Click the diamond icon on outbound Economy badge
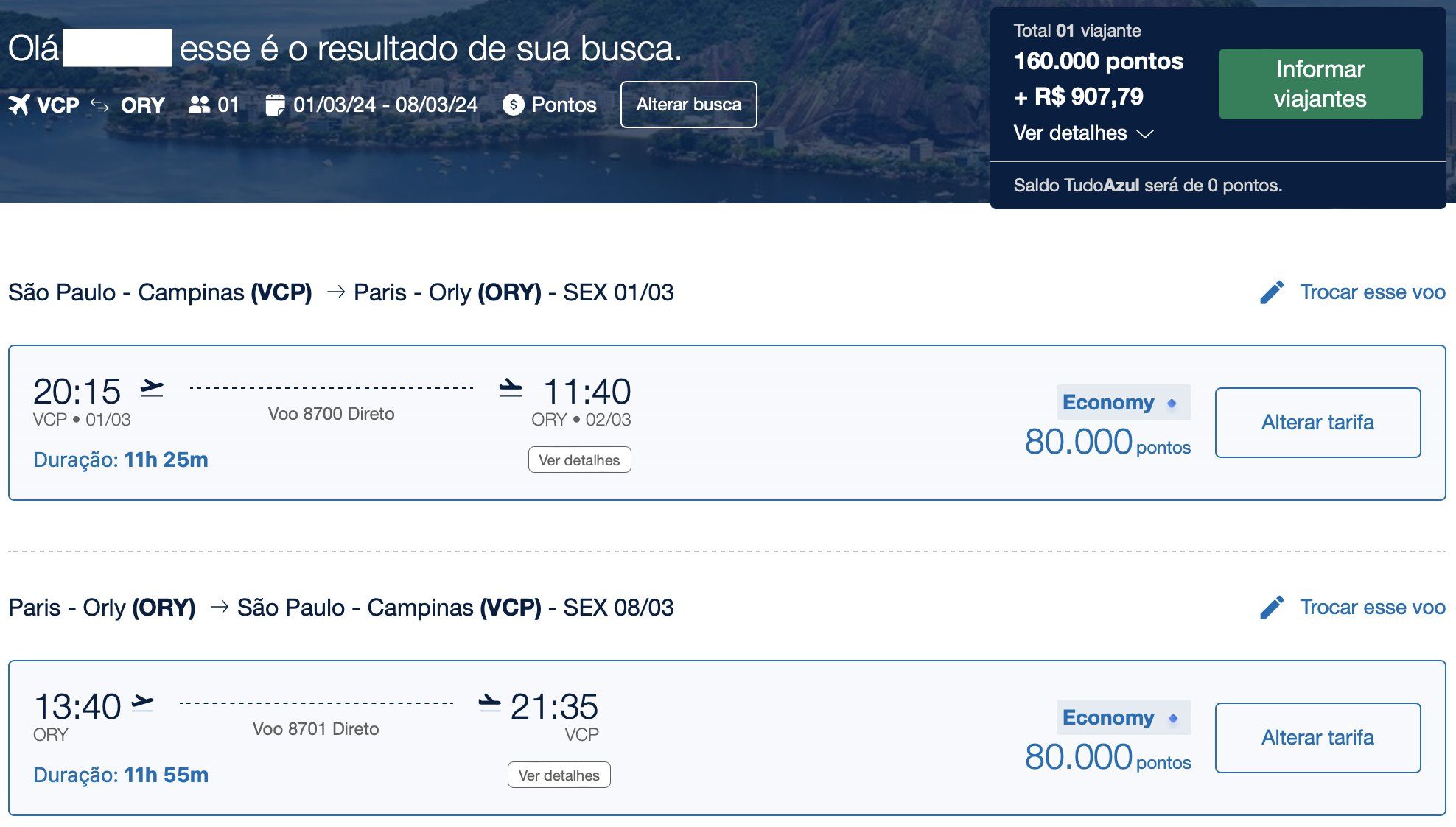The height and width of the screenshot is (827, 1456). click(x=1172, y=403)
